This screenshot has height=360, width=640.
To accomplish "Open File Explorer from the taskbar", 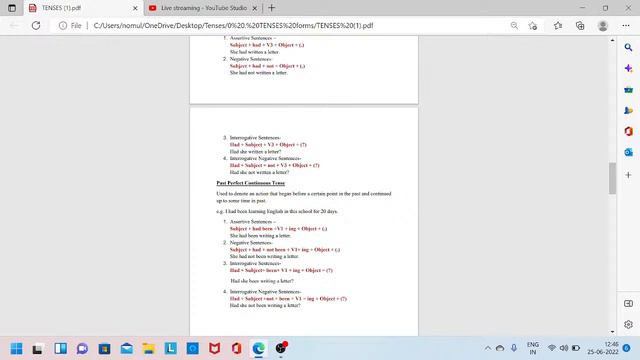I will click(x=149, y=348).
